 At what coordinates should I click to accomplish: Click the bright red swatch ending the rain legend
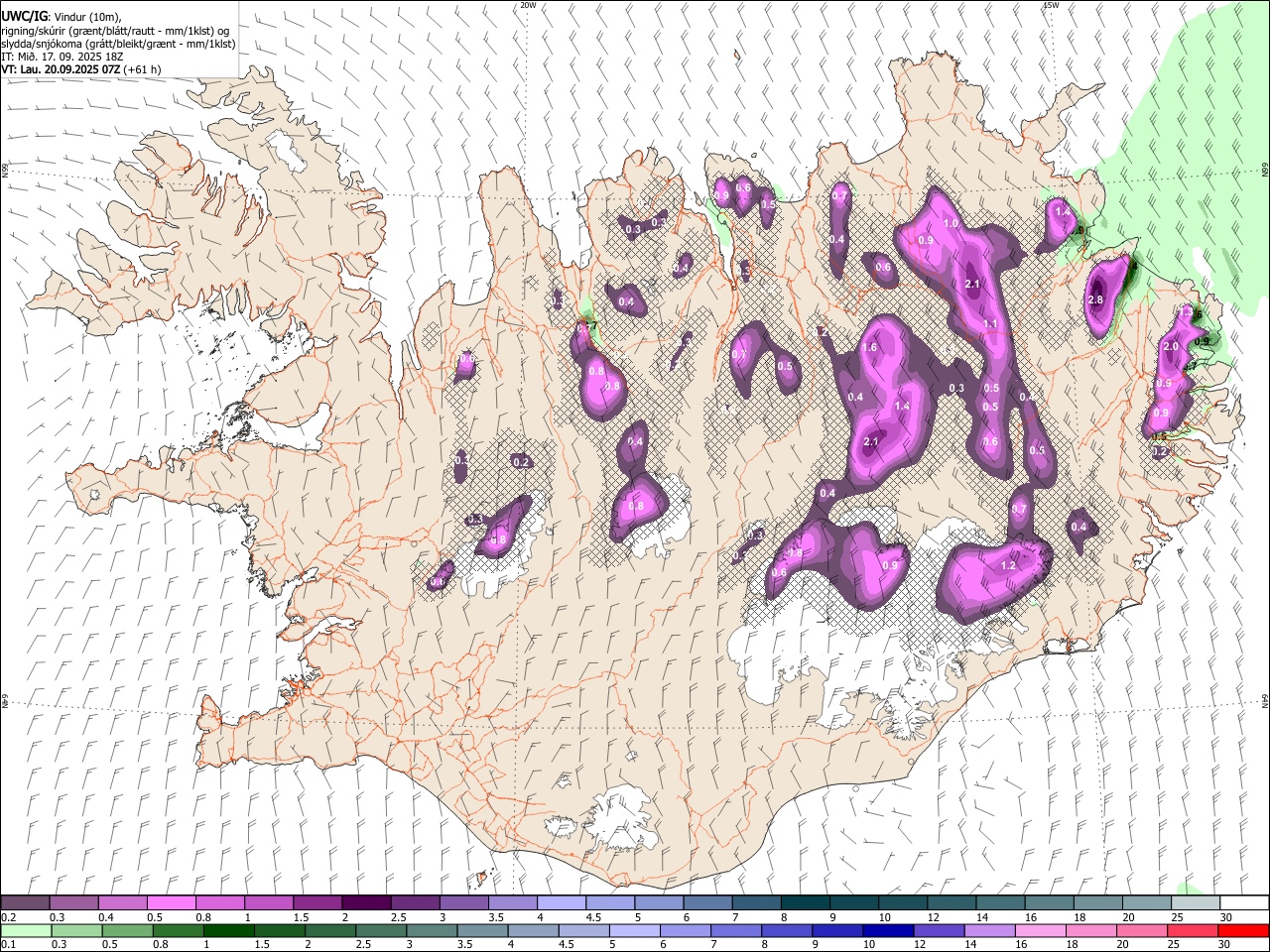pos(1242,930)
